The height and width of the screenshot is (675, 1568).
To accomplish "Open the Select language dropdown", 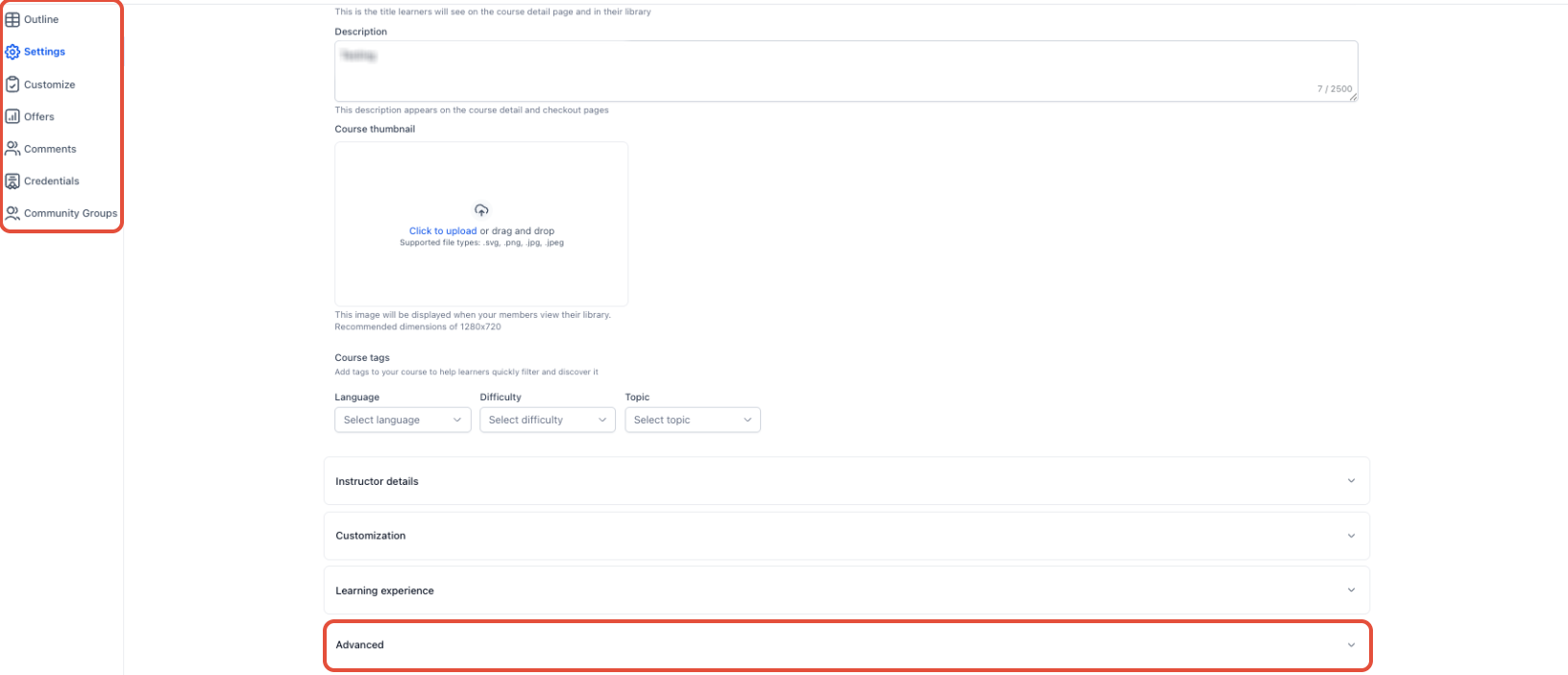I will pos(403,420).
